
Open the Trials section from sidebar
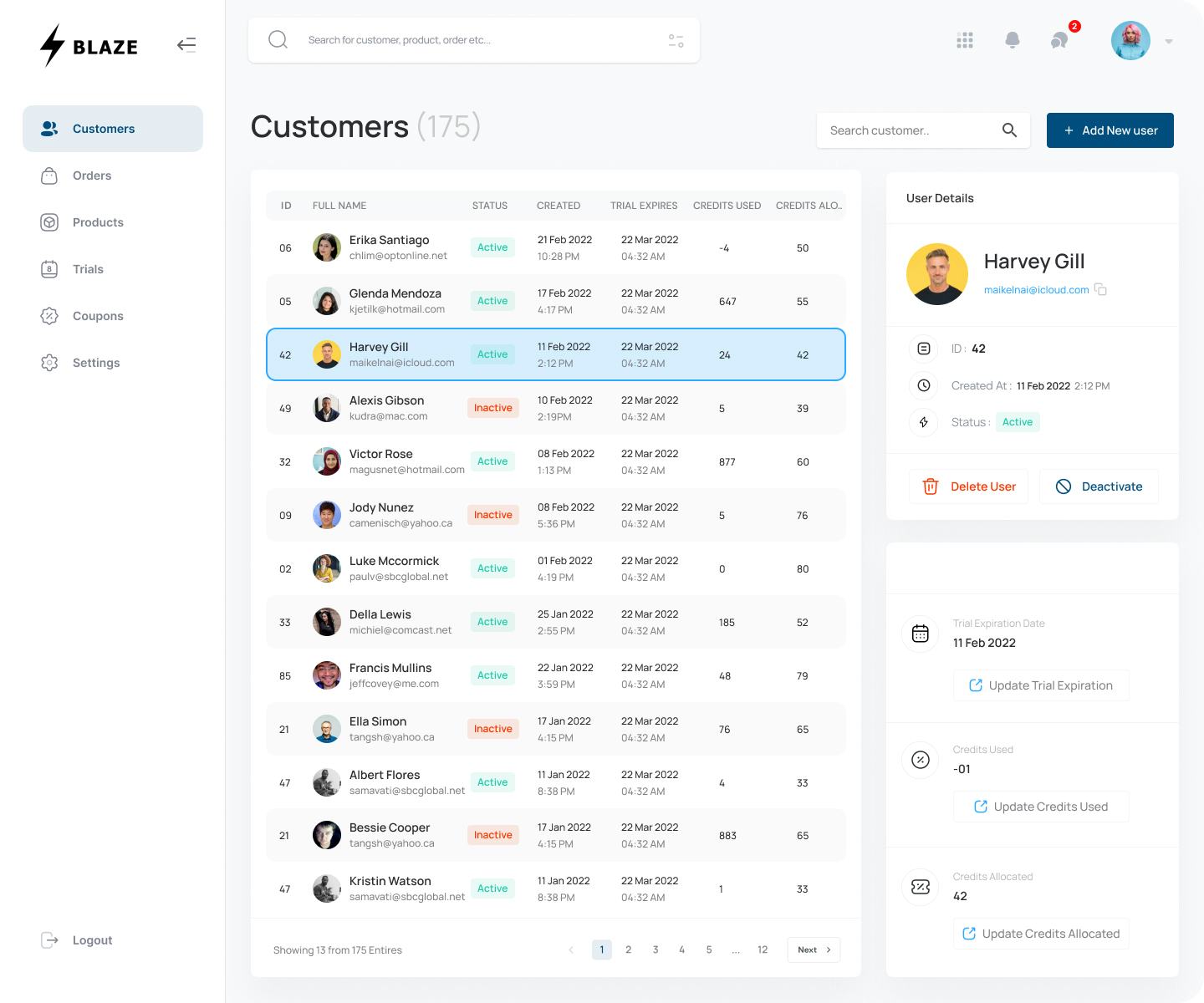88,269
